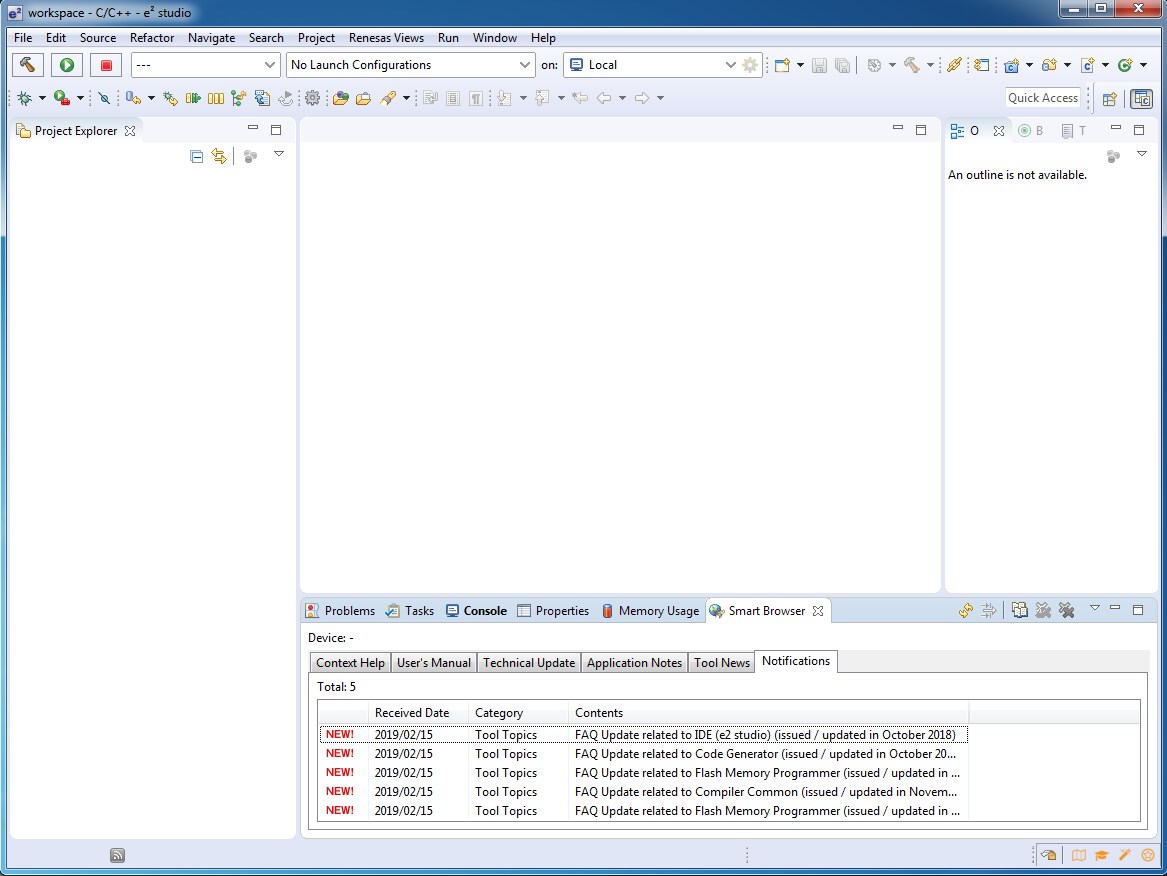Switch to the Application Notes tab

[634, 661]
